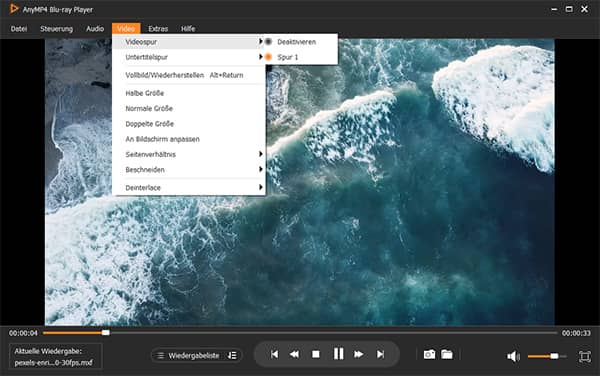Take a snapshot with the camera icon
Image resolution: width=600 pixels, height=376 pixels.
(x=429, y=355)
